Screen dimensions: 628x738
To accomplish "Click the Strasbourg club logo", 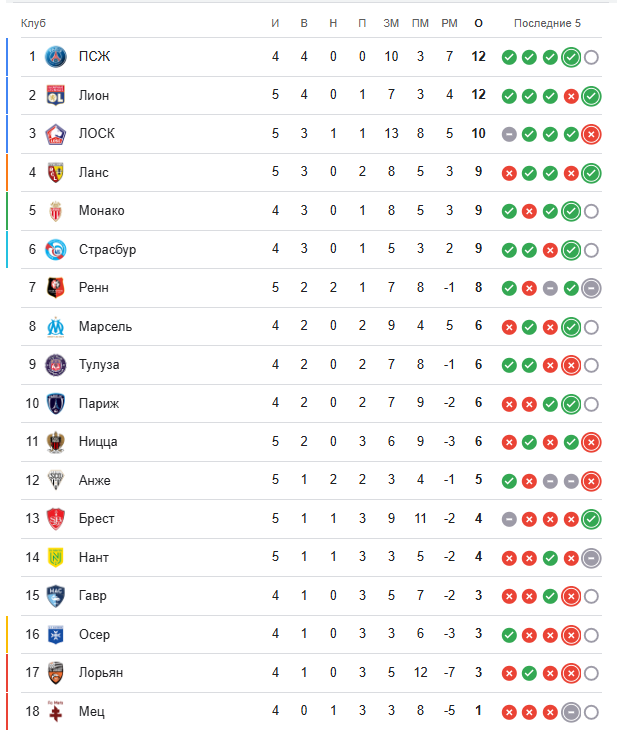I will (x=56, y=249).
